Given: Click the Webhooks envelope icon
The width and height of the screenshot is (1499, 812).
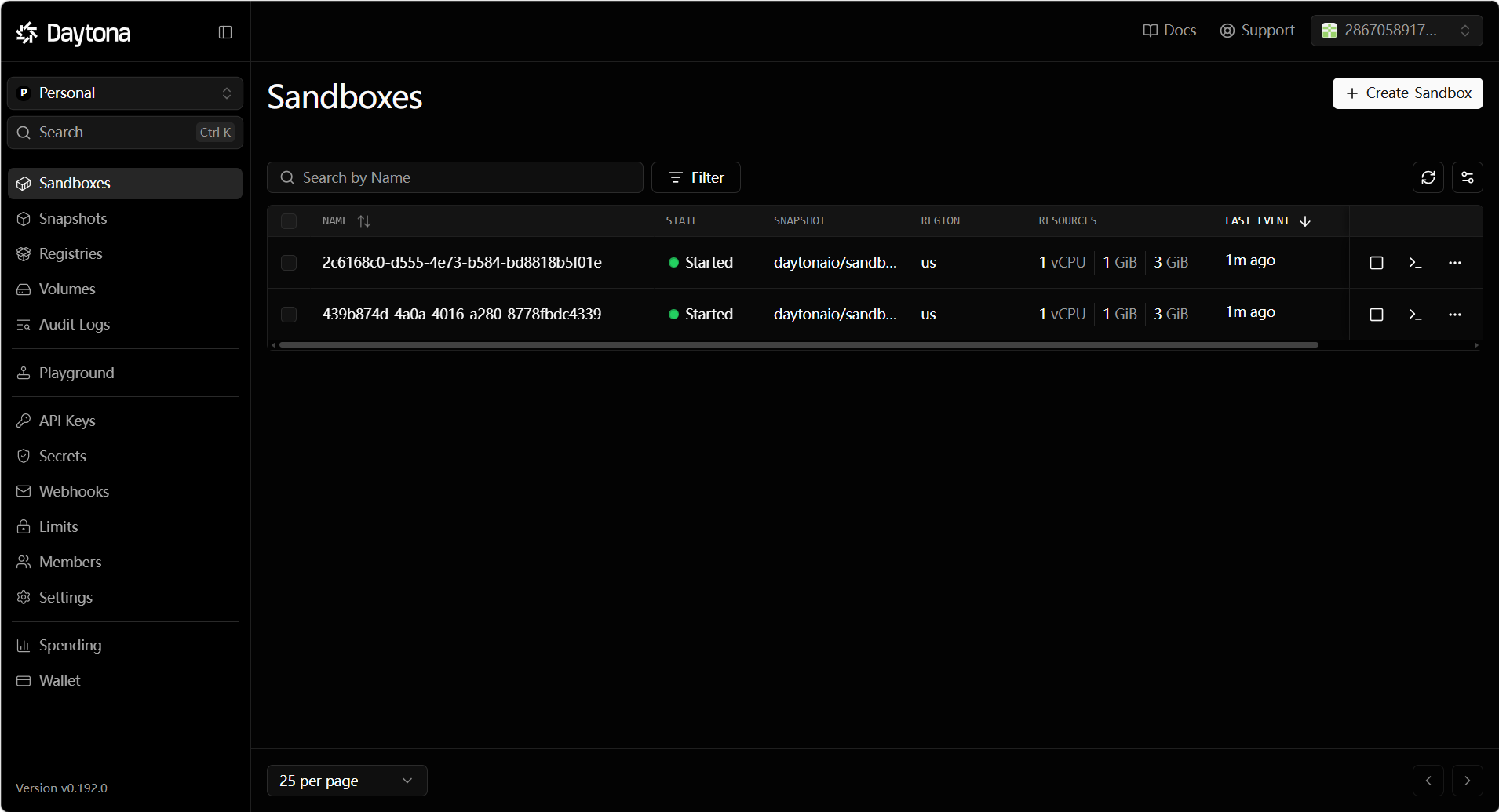Looking at the screenshot, I should [x=24, y=491].
